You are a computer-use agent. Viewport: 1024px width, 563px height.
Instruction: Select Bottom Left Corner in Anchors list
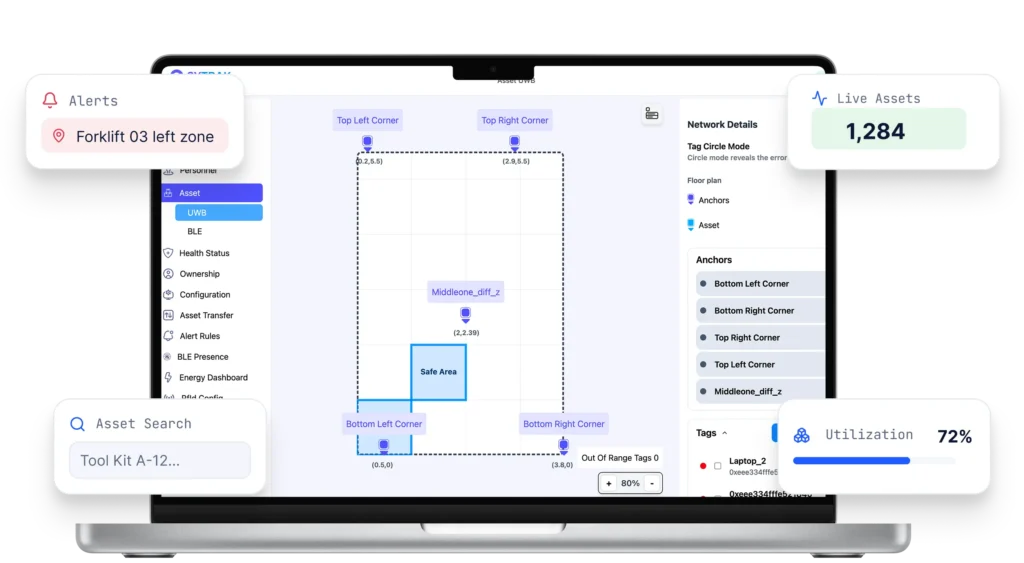coord(760,284)
